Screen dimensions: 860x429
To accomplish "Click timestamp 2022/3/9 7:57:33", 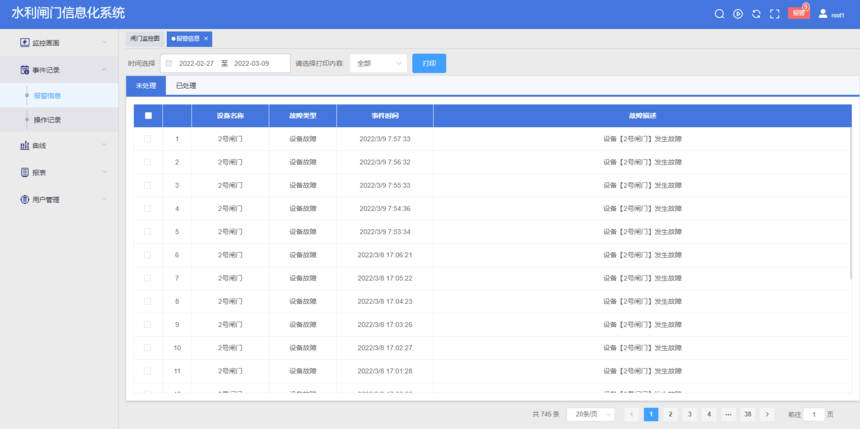I will (385, 139).
